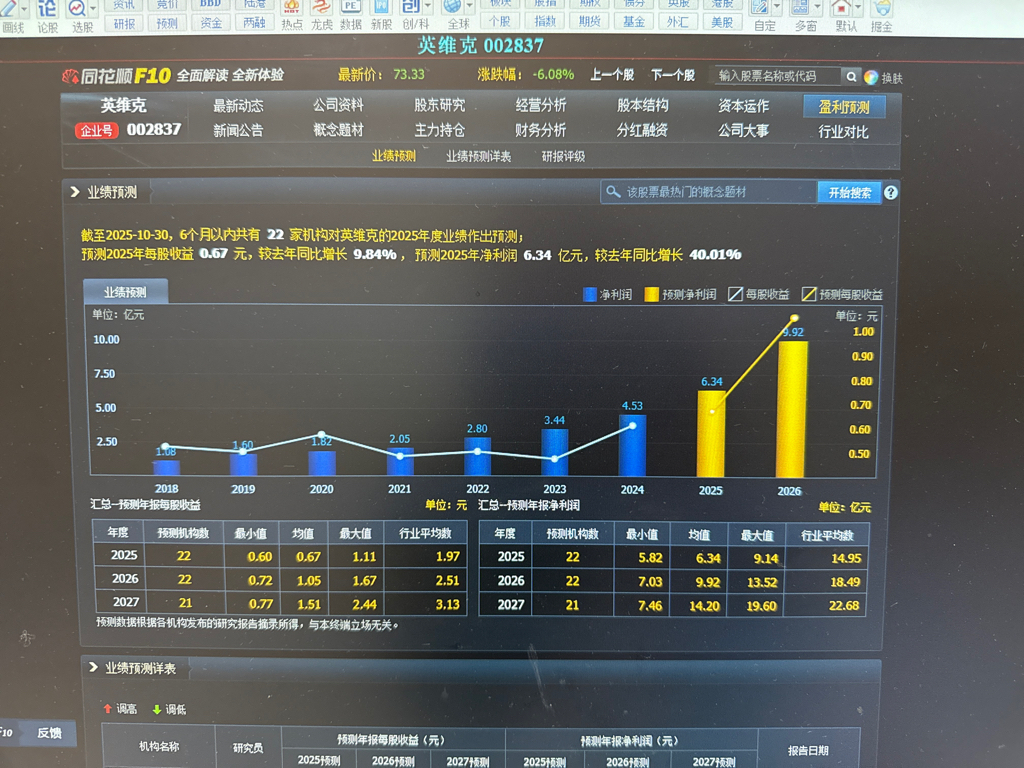Click the 调低 down-arrow indicator

[169, 709]
